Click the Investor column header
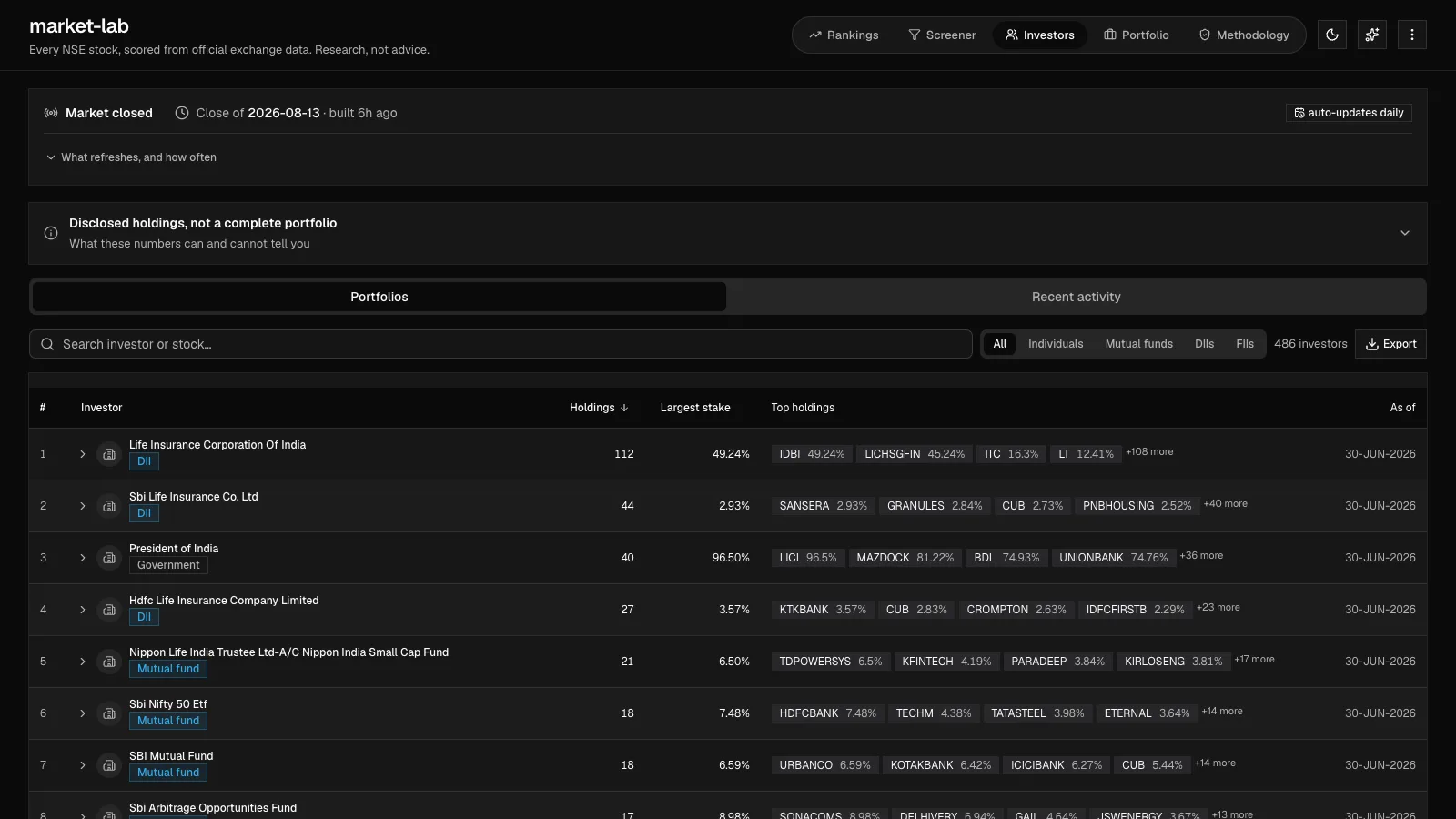Screen dimensions: 1456x819 pos(101,408)
